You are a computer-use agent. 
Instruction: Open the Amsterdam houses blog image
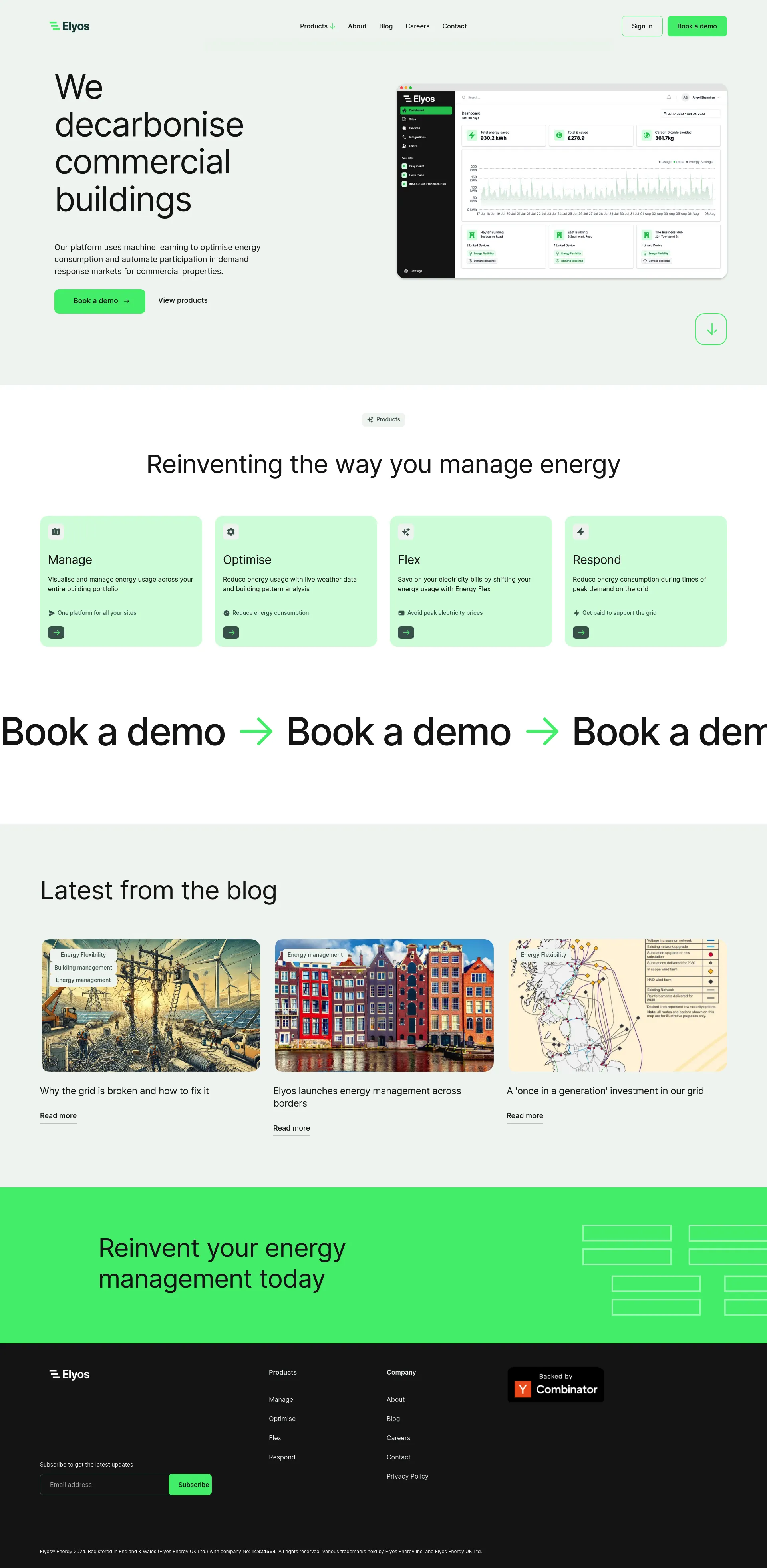[x=384, y=1005]
